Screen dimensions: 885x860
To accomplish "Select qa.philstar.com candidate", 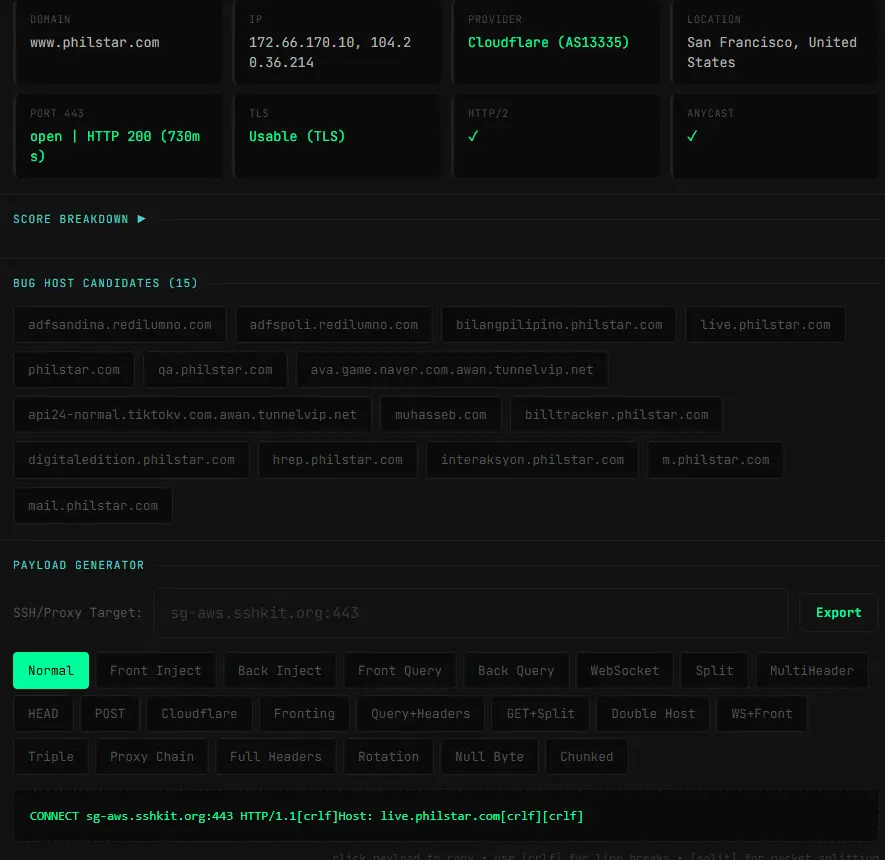I will (215, 370).
